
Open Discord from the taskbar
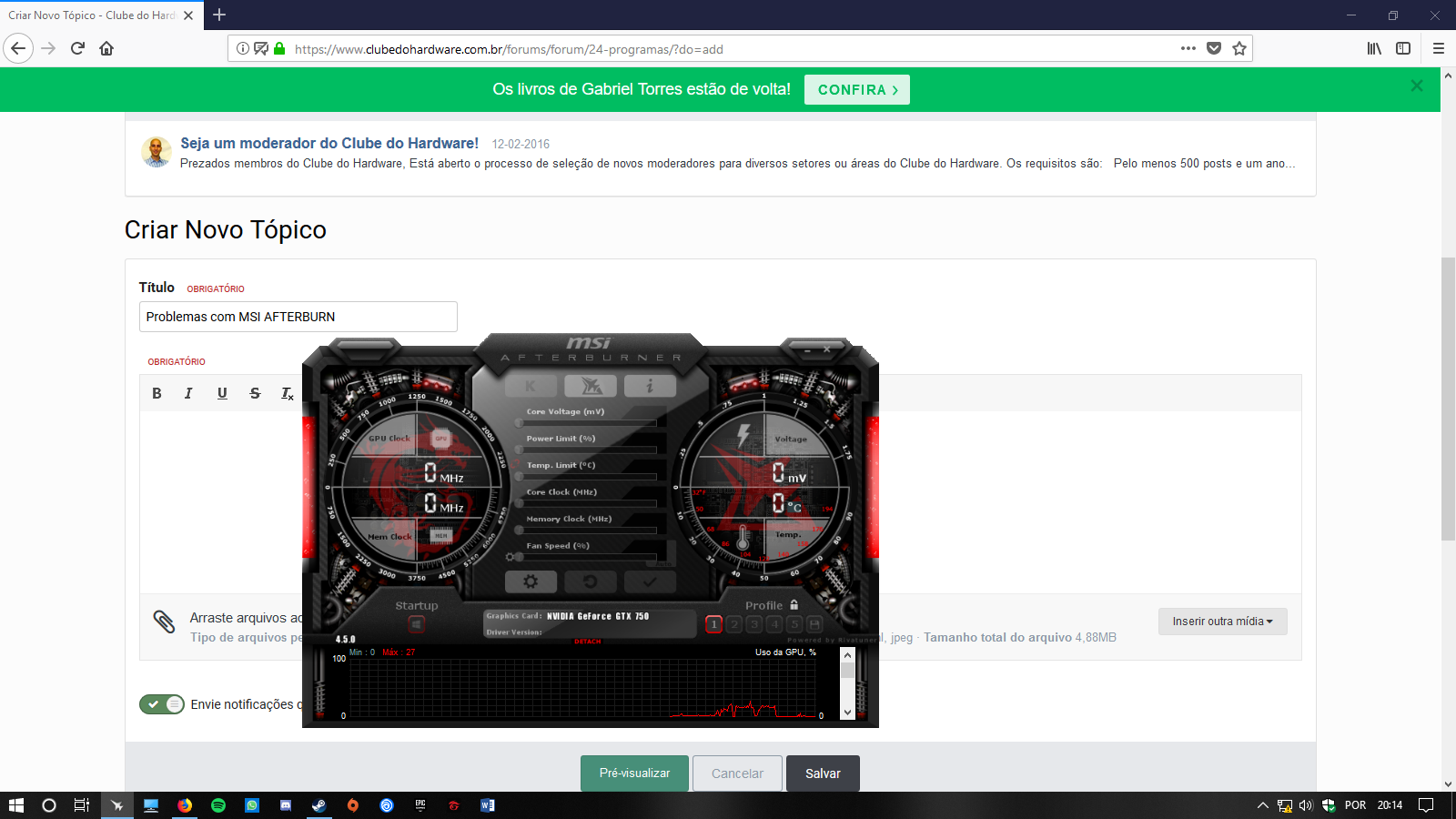[286, 805]
